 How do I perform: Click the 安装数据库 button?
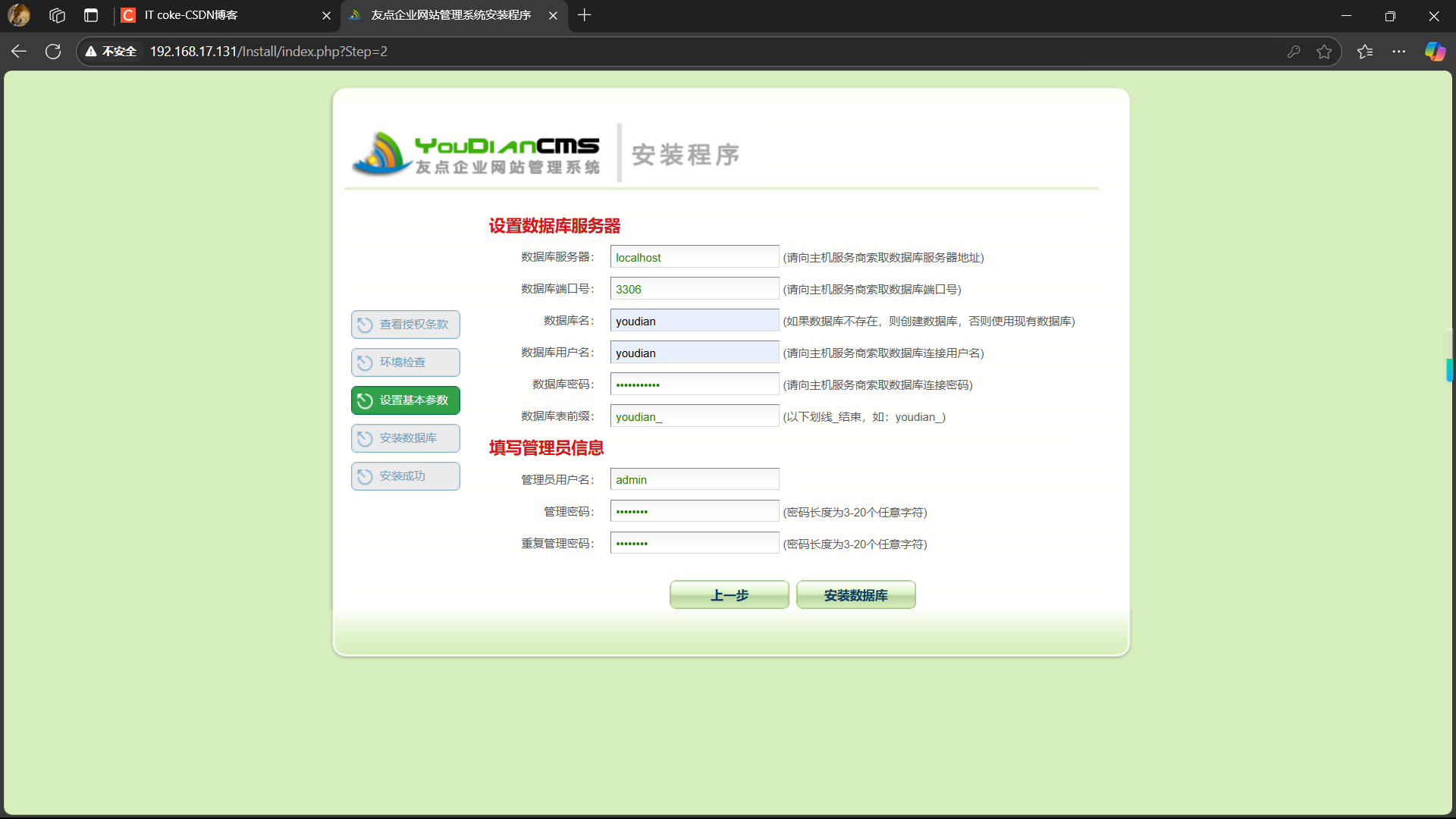pyautogui.click(x=855, y=595)
